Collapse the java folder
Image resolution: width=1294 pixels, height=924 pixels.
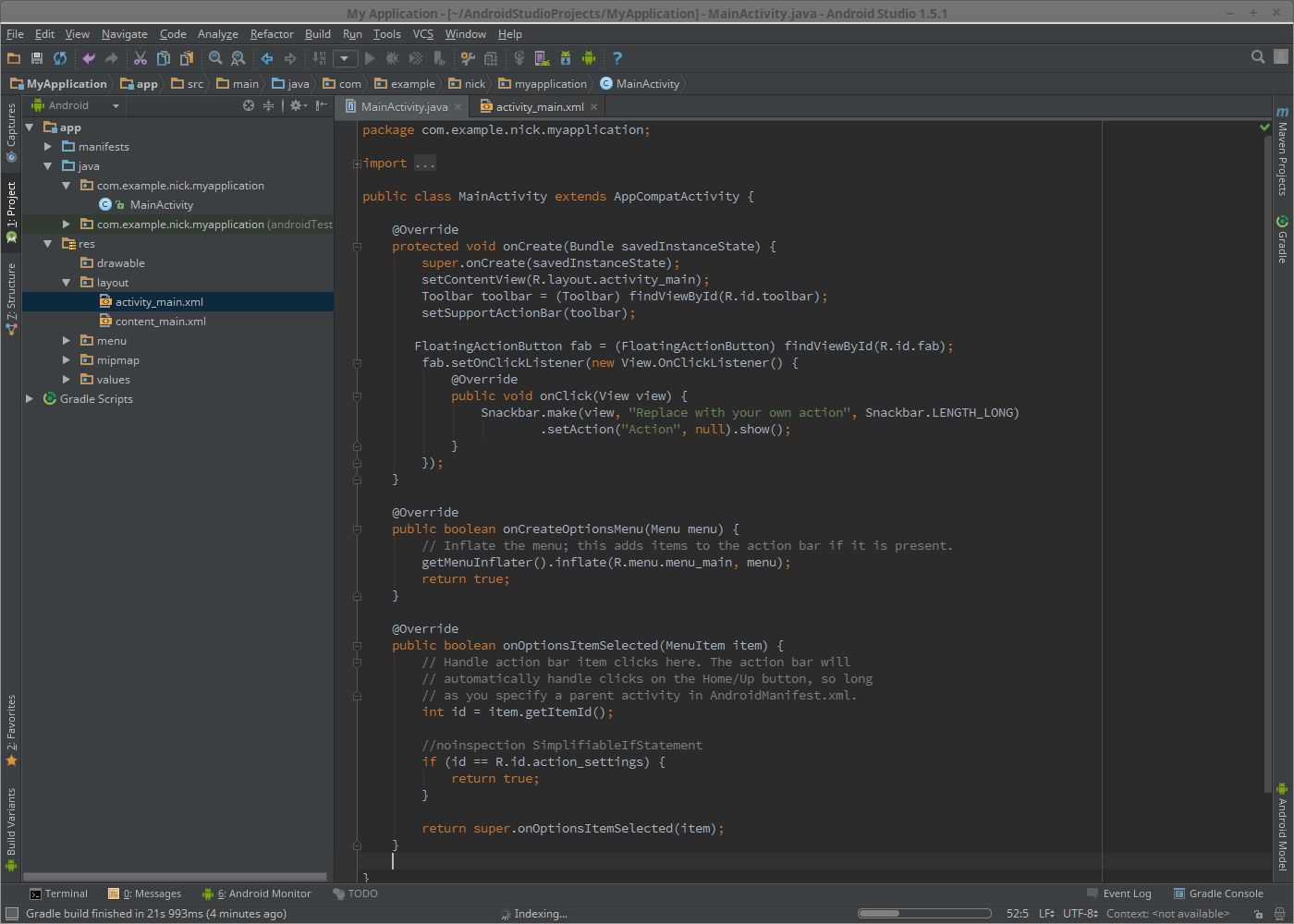[x=48, y=166]
